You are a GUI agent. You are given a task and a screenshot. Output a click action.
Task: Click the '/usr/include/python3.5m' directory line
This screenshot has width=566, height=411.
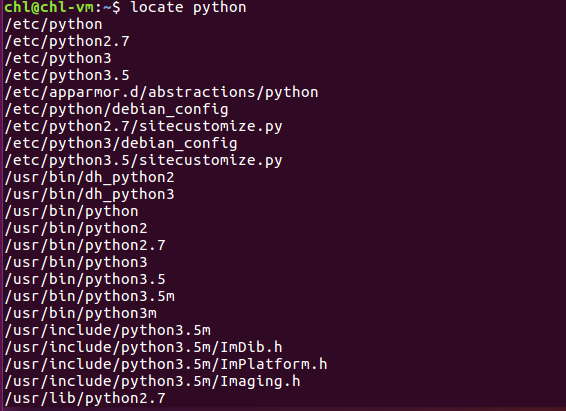(107, 330)
